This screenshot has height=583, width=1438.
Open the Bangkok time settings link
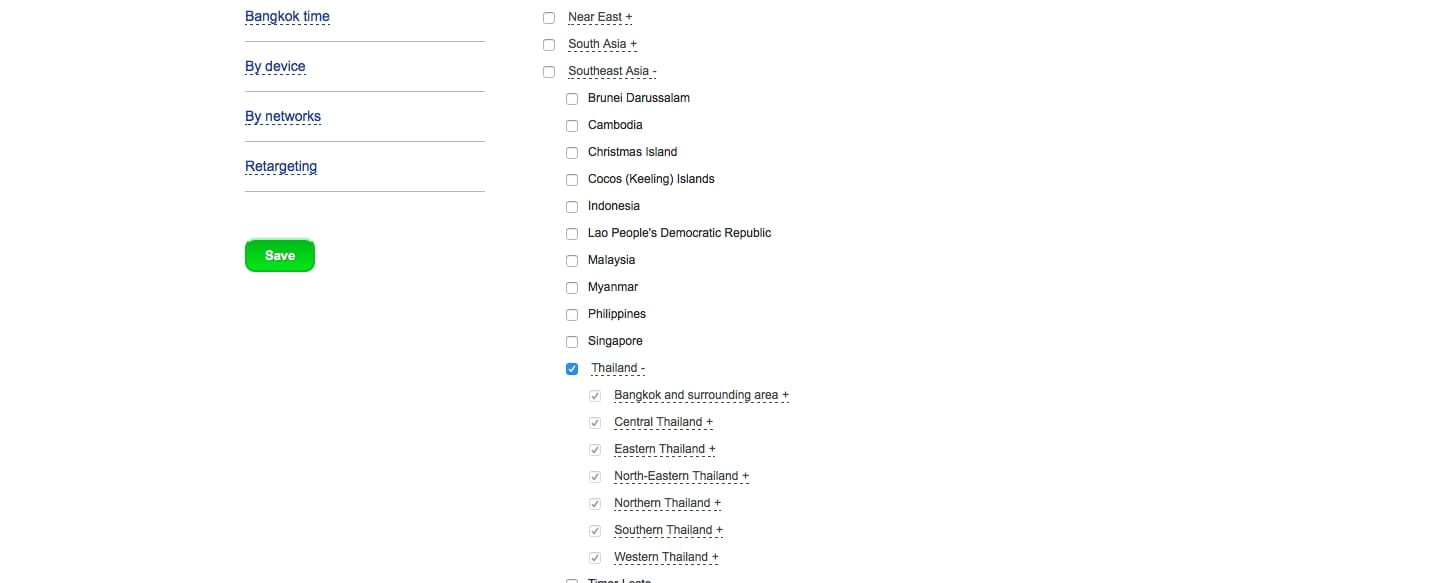click(x=287, y=16)
